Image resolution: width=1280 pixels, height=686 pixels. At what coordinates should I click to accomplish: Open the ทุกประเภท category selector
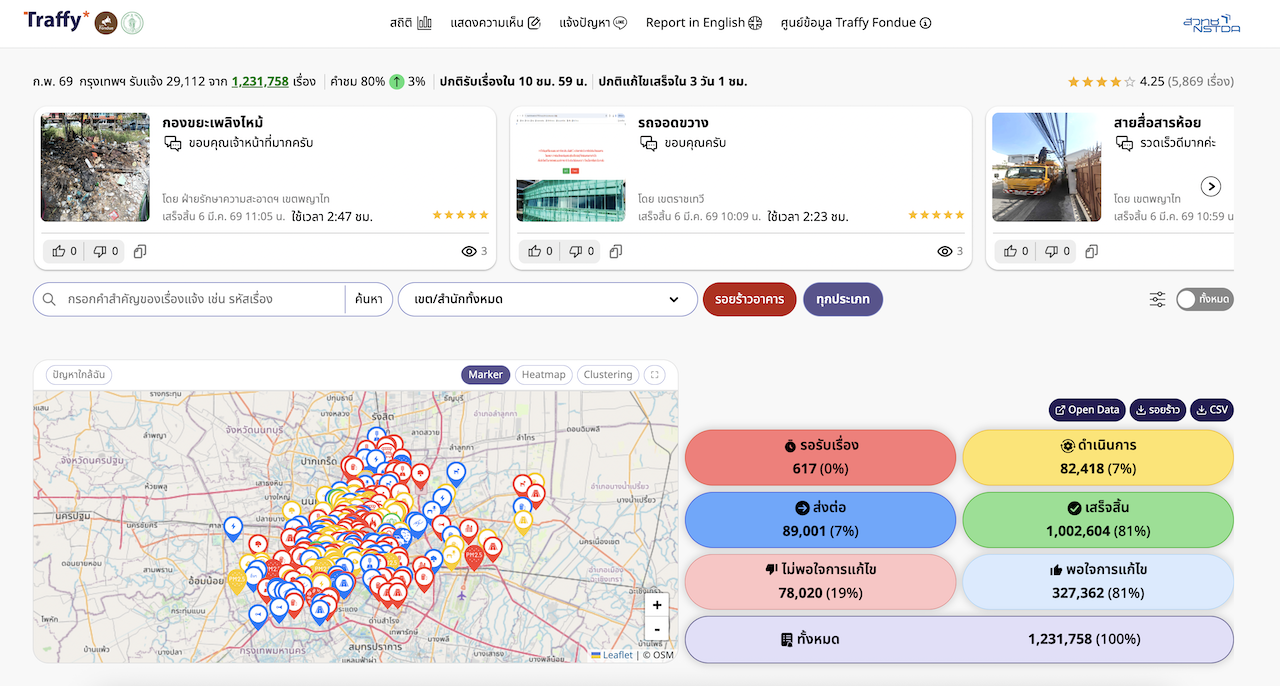tap(842, 299)
